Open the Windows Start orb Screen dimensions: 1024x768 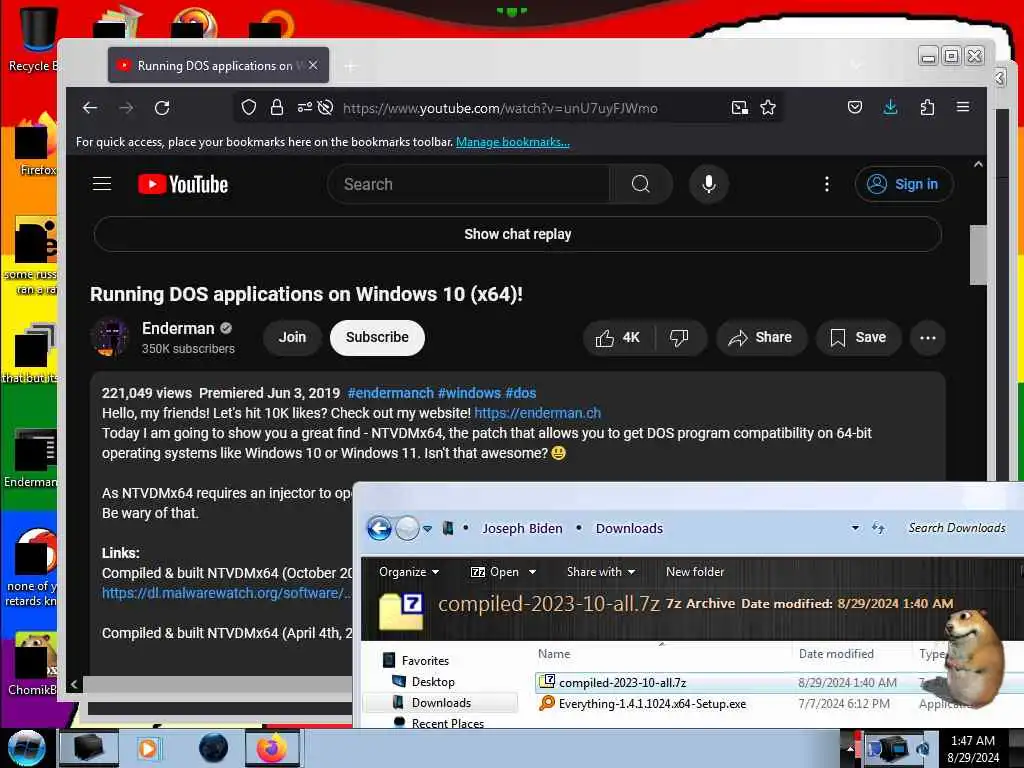27,748
